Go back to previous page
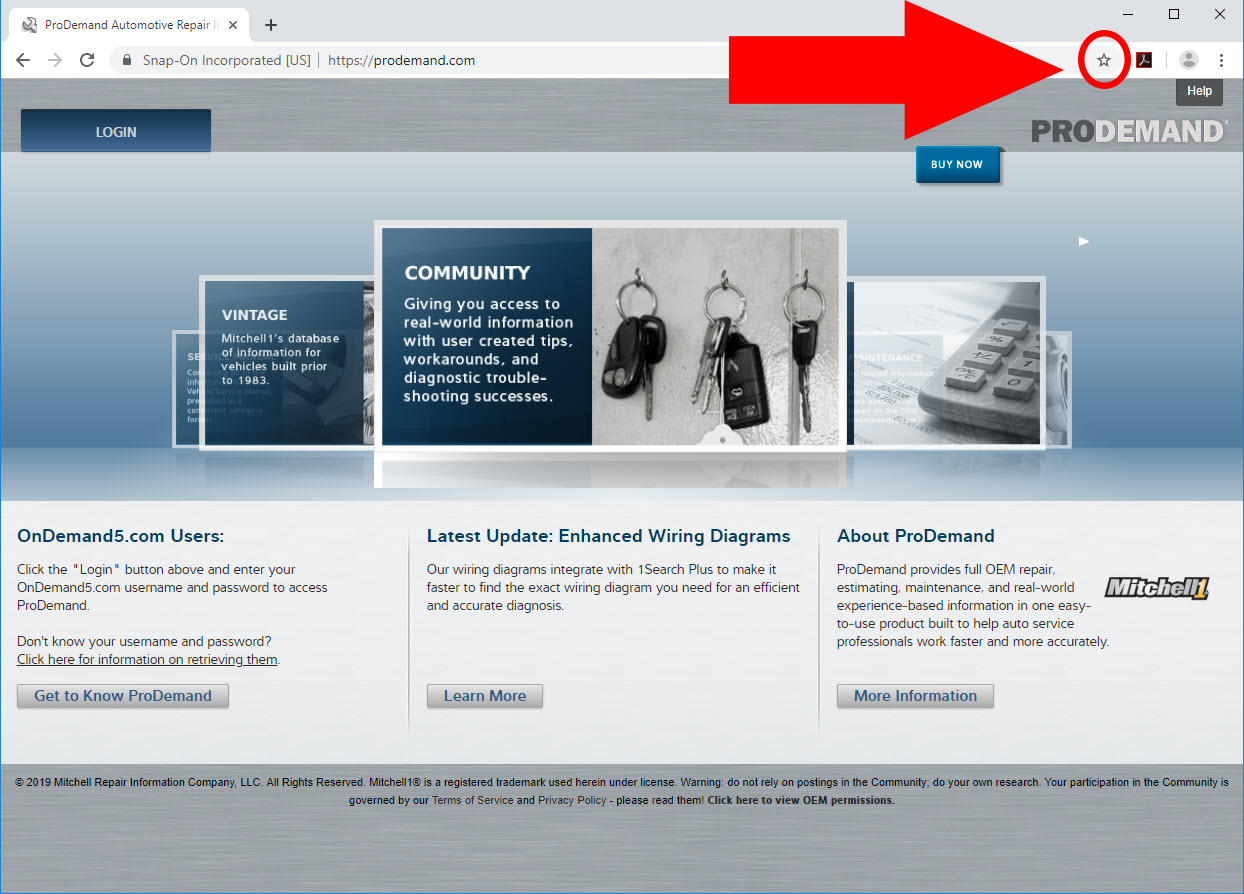The height and width of the screenshot is (894, 1244). (23, 60)
